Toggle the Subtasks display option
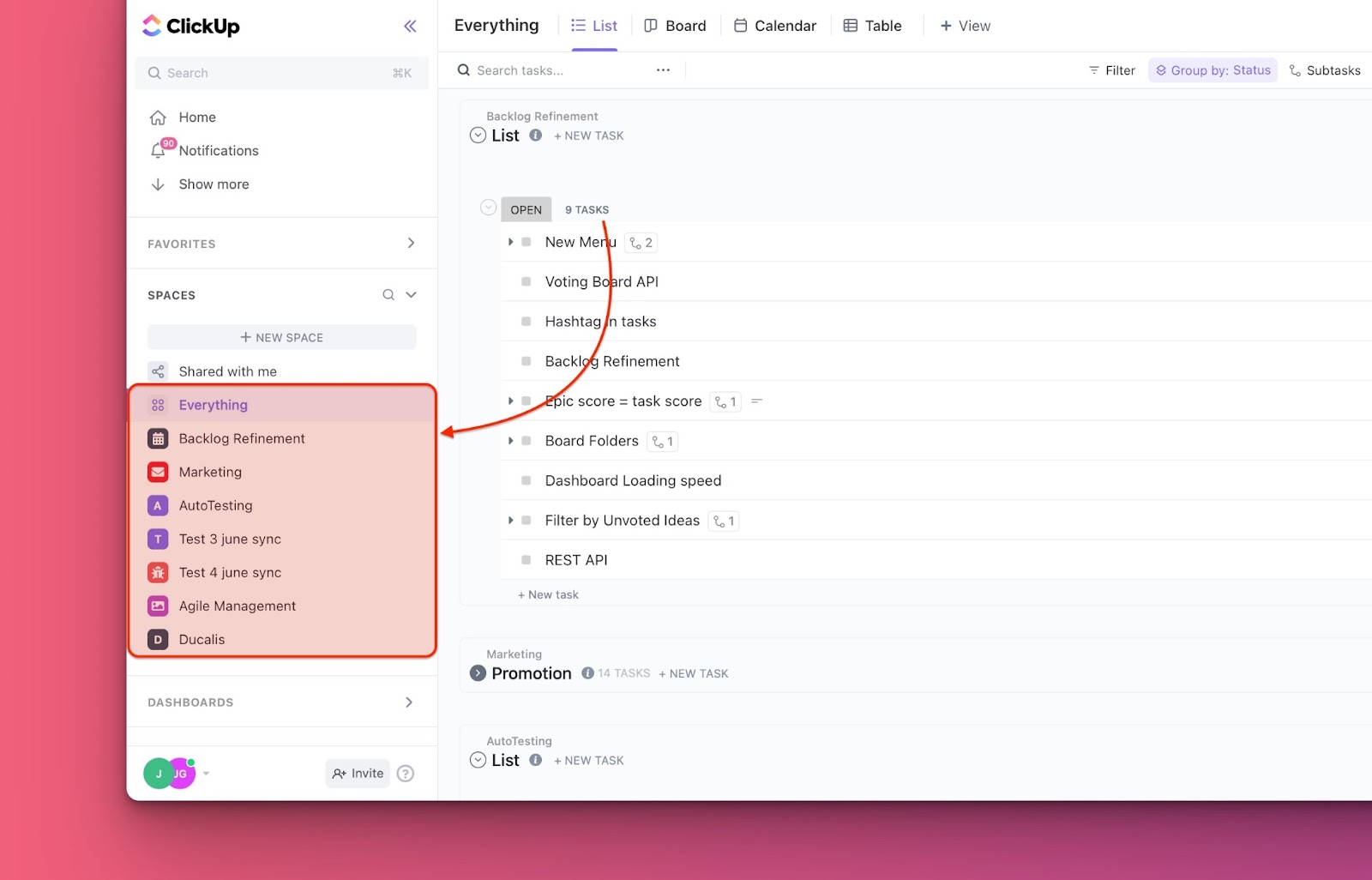Screen dimensions: 1372x880 click(x=1325, y=70)
